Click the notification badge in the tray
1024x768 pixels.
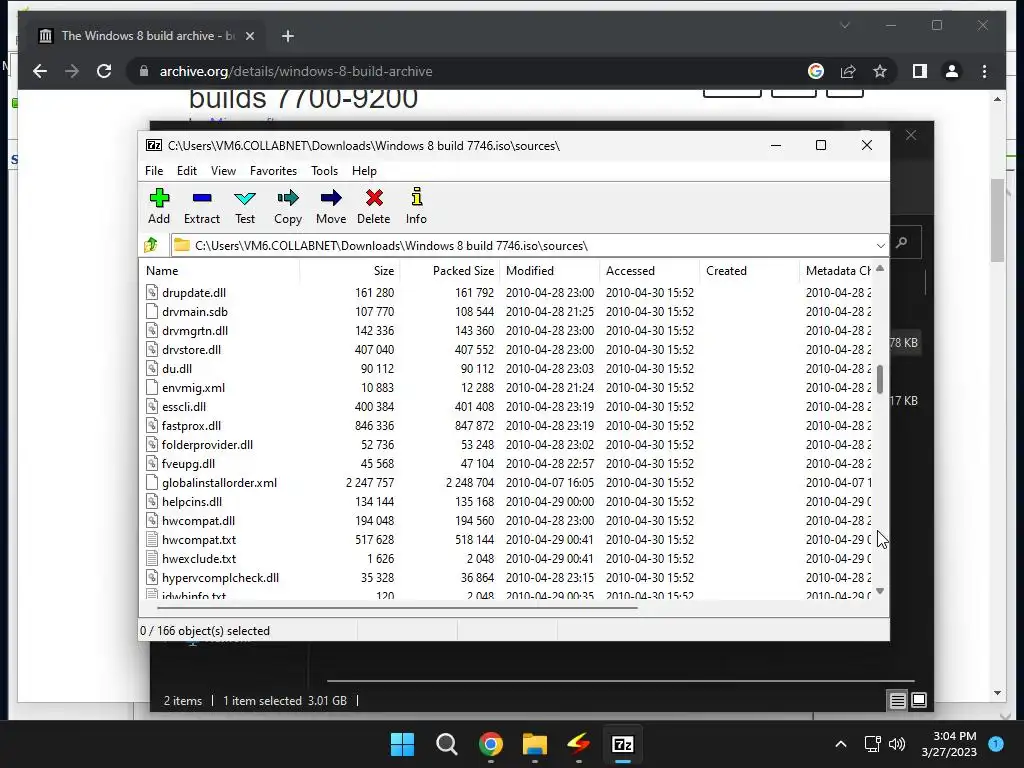[x=996, y=743]
